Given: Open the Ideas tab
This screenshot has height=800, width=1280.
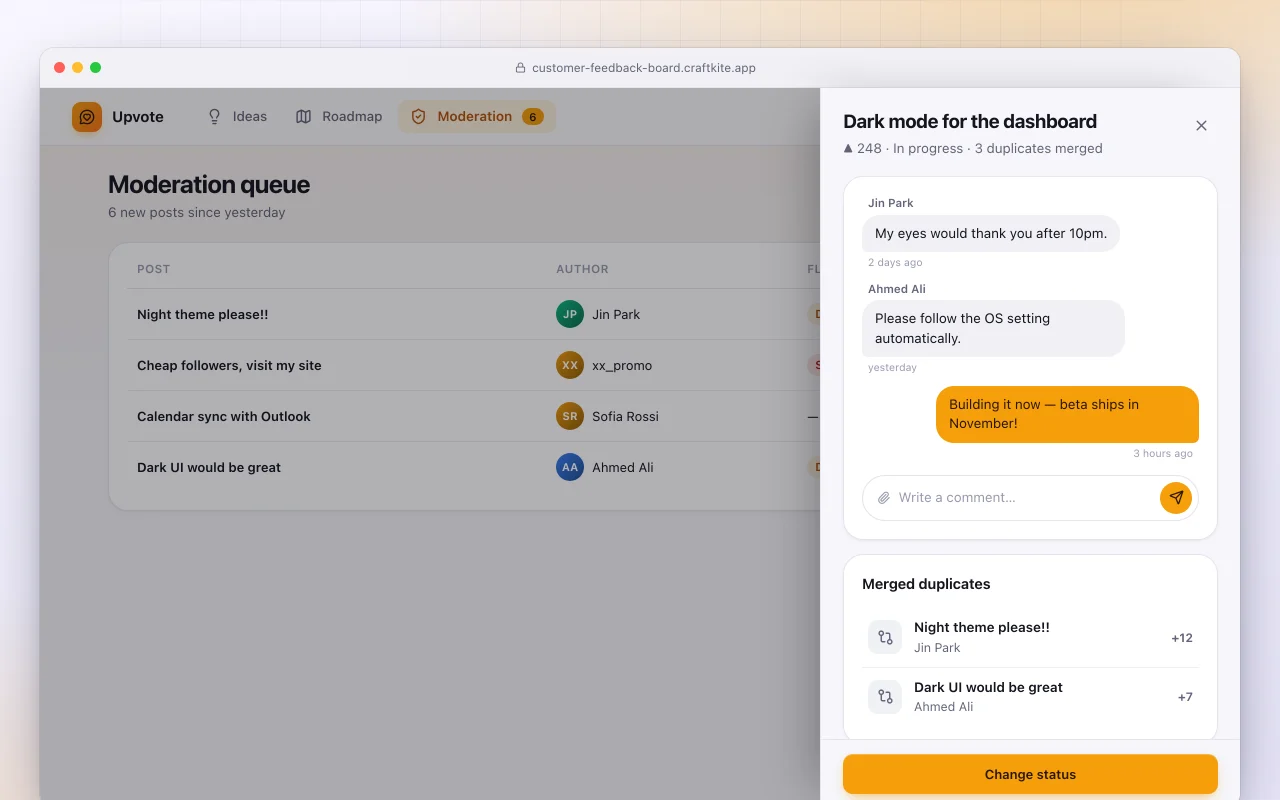Looking at the screenshot, I should coord(237,117).
